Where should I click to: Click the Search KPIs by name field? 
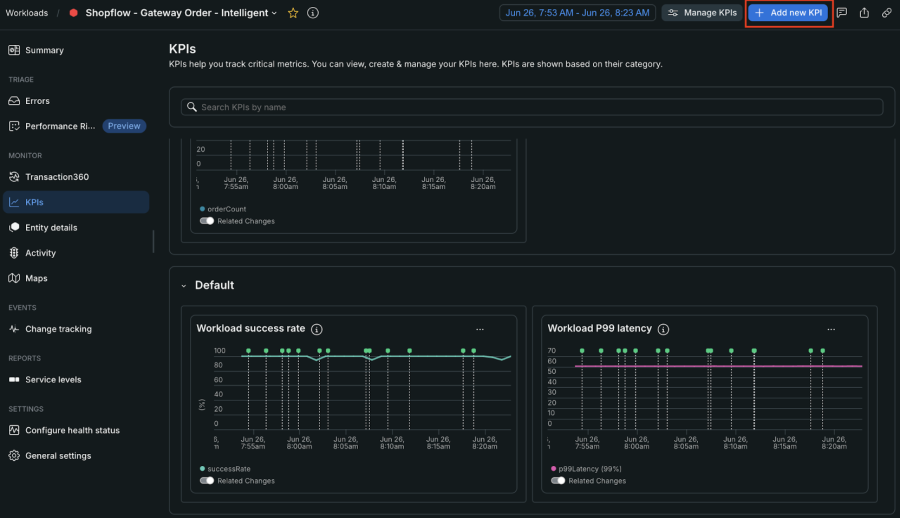click(x=532, y=107)
